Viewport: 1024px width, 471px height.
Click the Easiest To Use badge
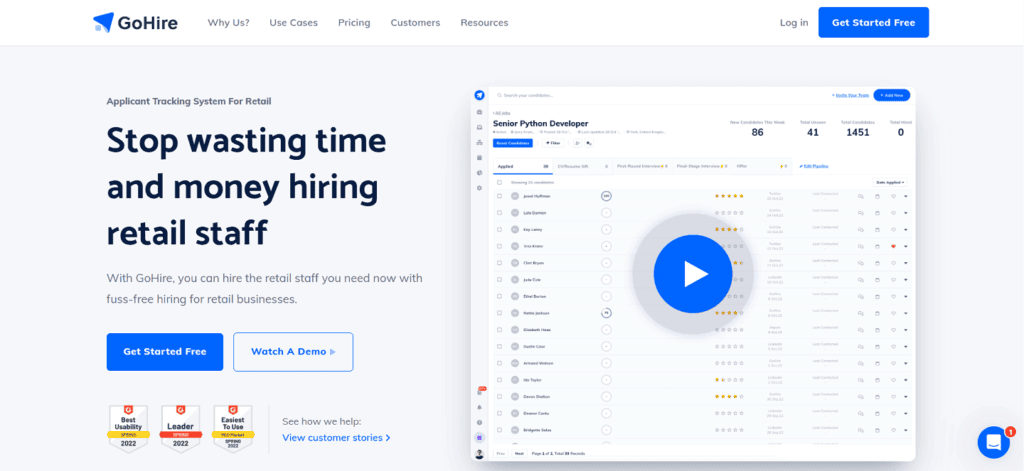pyautogui.click(x=232, y=428)
